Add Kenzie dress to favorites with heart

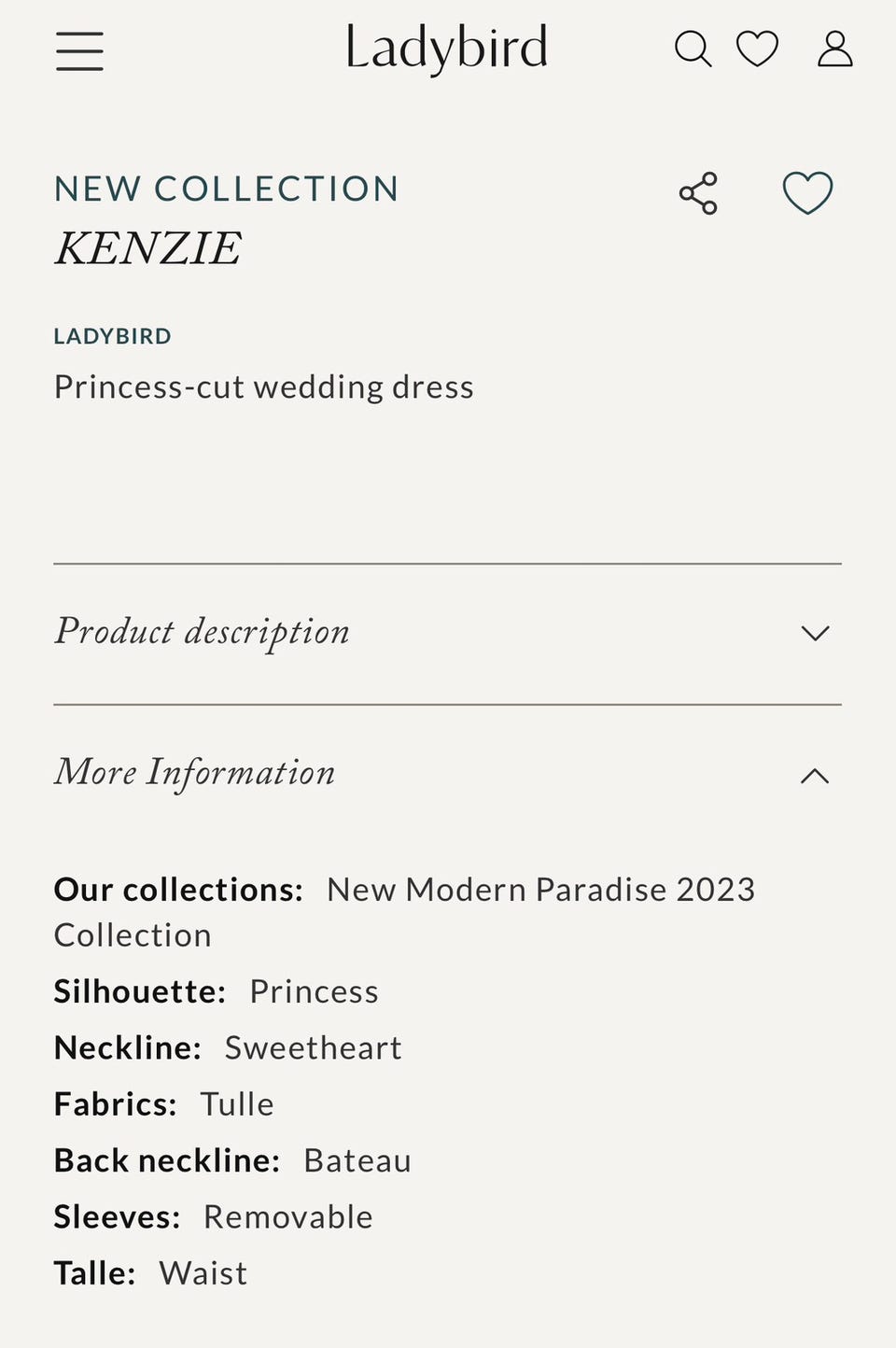[807, 193]
